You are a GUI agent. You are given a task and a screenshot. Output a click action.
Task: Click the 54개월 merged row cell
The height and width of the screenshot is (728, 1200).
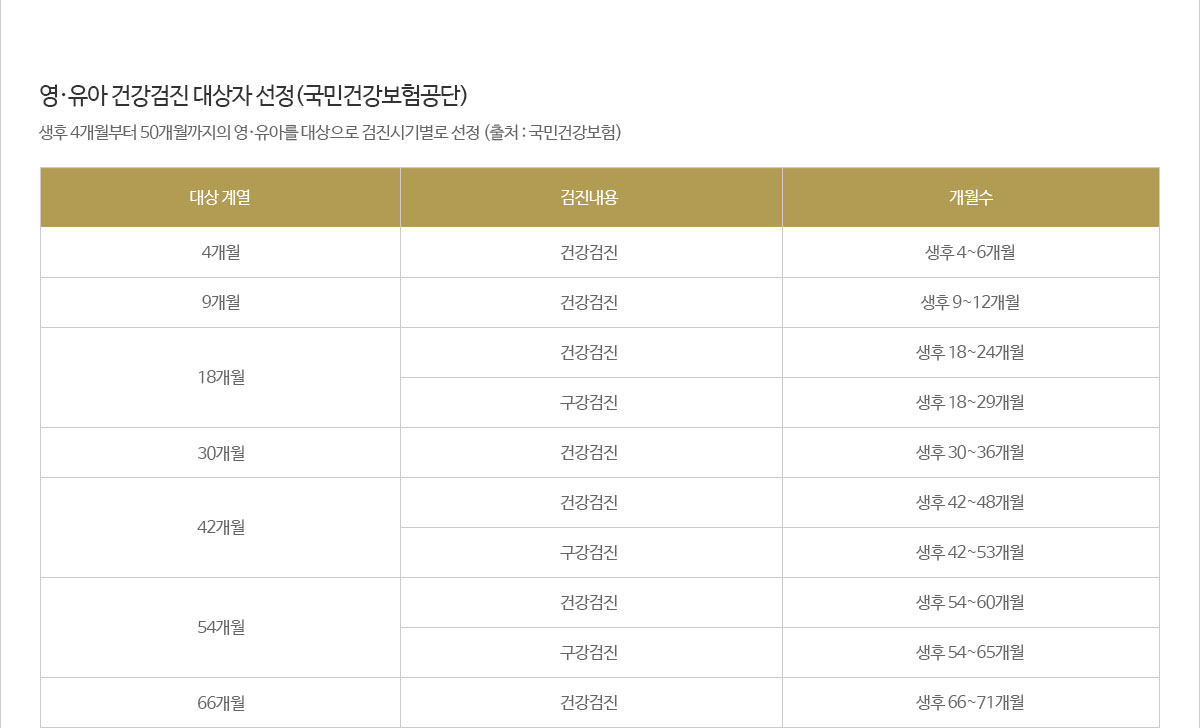(220, 627)
